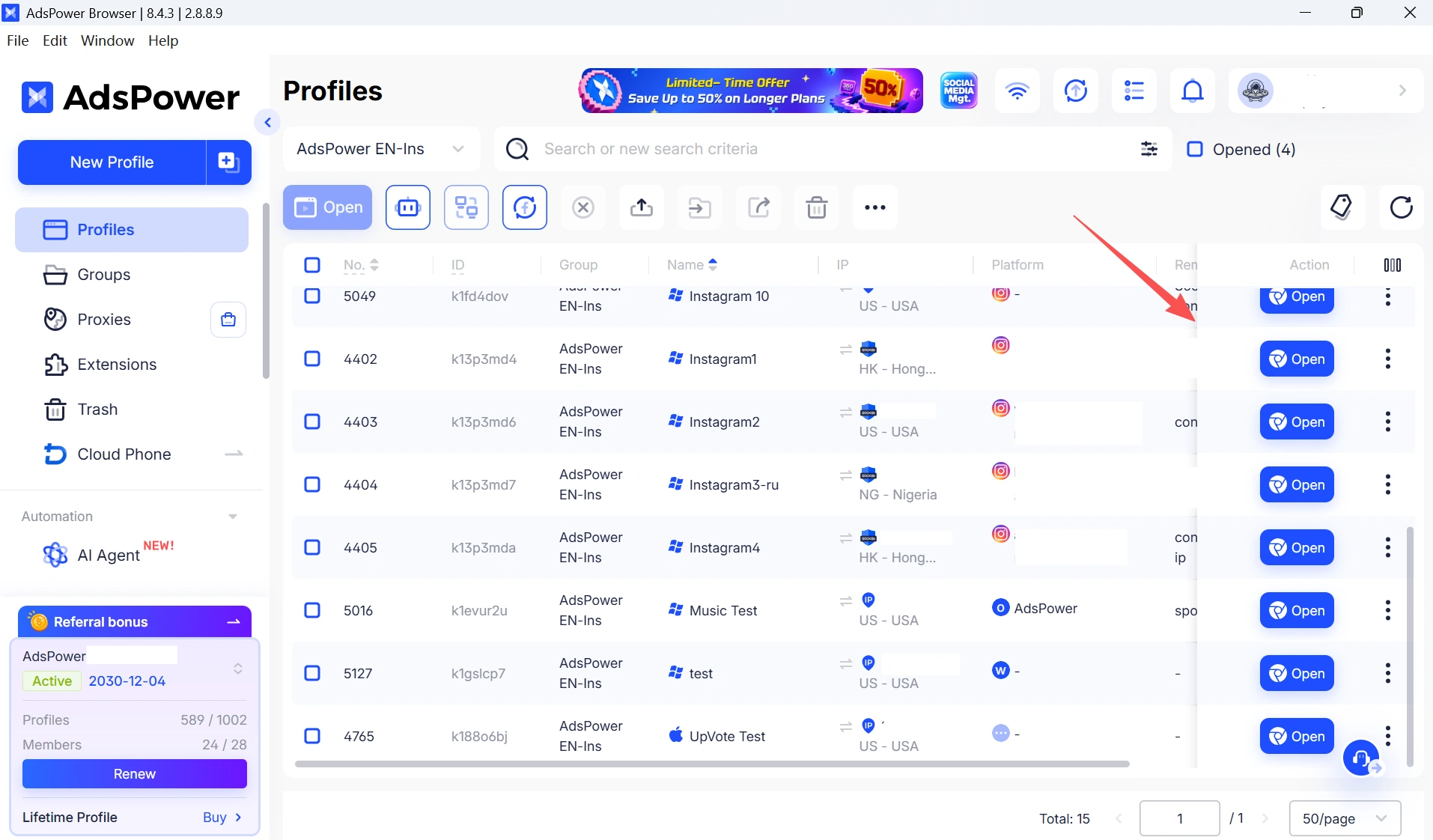
Task: Open the AdsPower EN-Ins group dropdown
Action: pyautogui.click(x=381, y=149)
